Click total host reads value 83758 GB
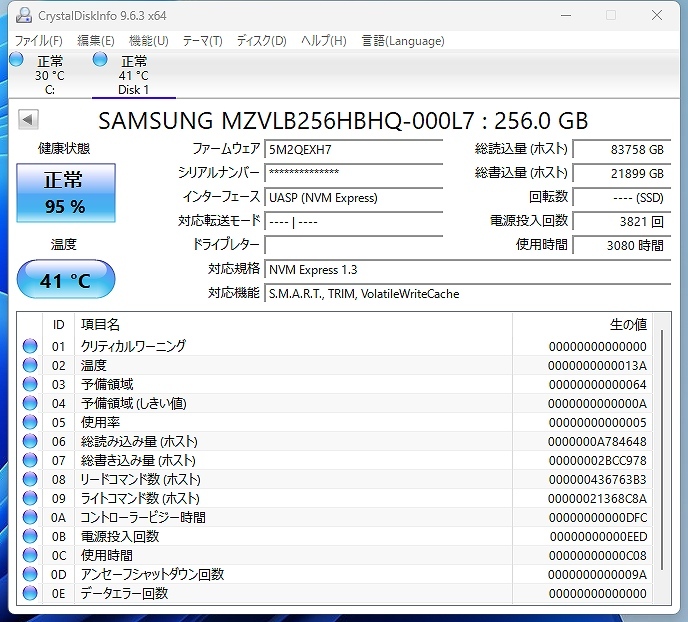 coord(622,150)
